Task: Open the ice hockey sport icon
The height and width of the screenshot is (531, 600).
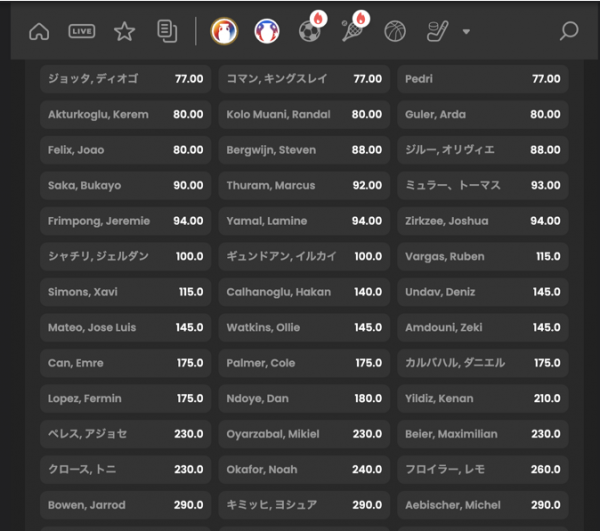Action: [437, 31]
